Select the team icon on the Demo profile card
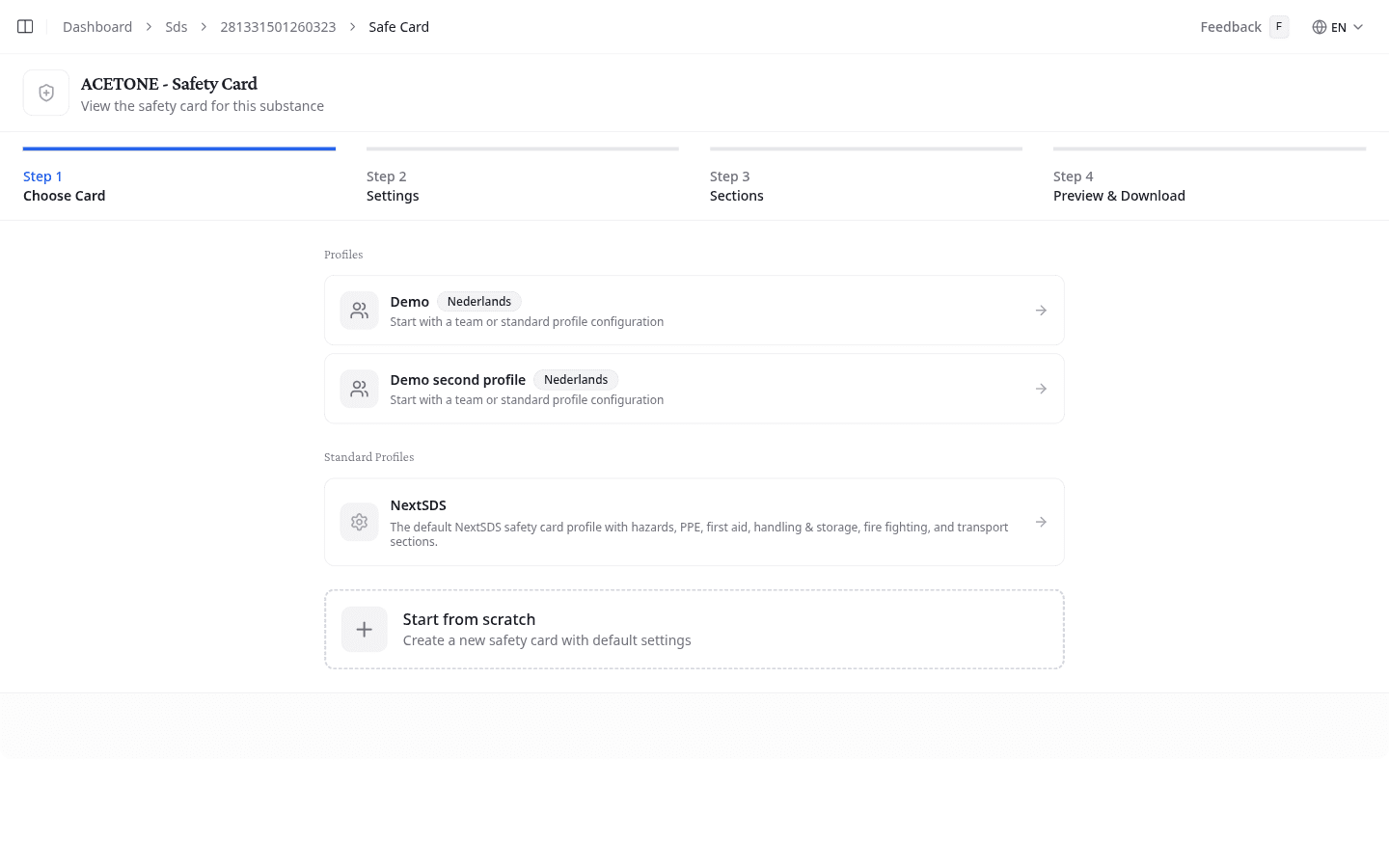 [x=359, y=310]
